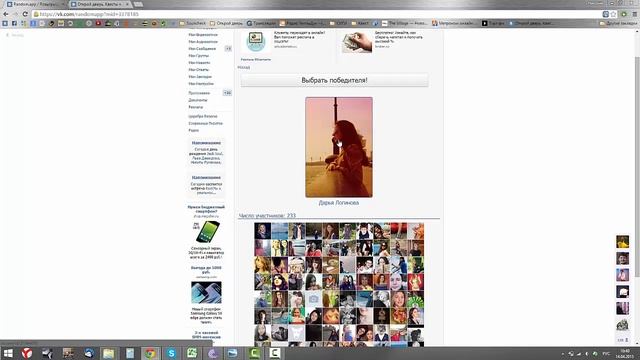Open the Открой дверь bookmark folder
The image size is (640, 360).
227,24
